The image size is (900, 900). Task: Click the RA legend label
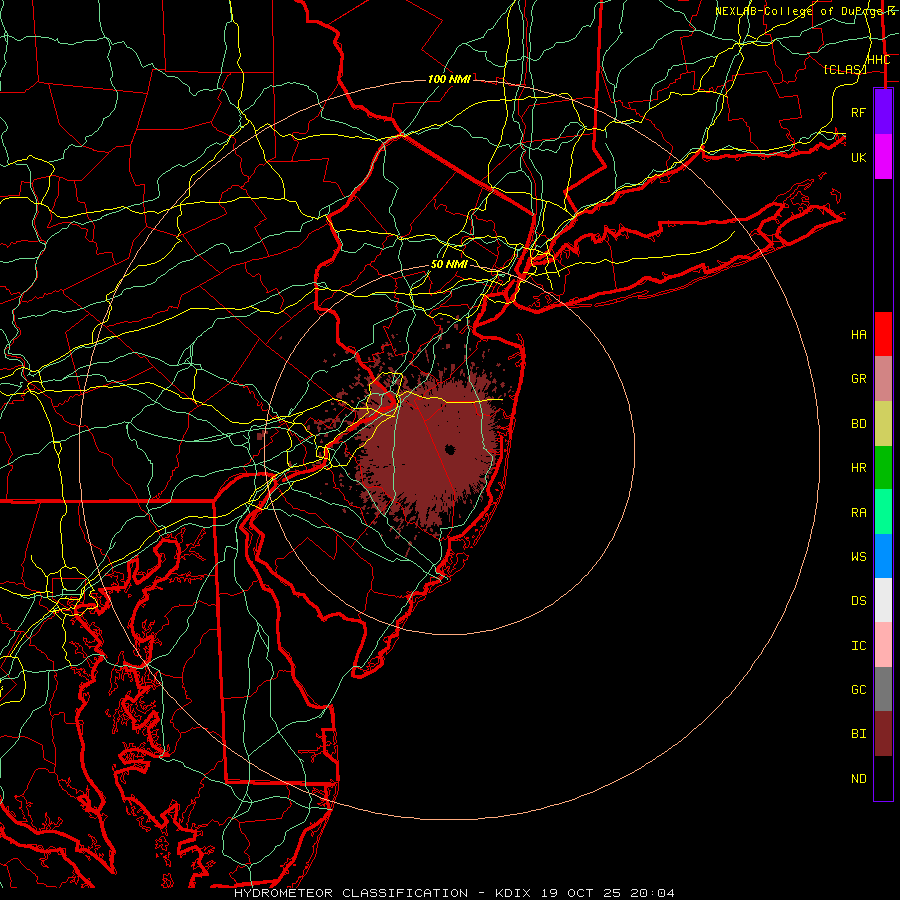coord(858,512)
